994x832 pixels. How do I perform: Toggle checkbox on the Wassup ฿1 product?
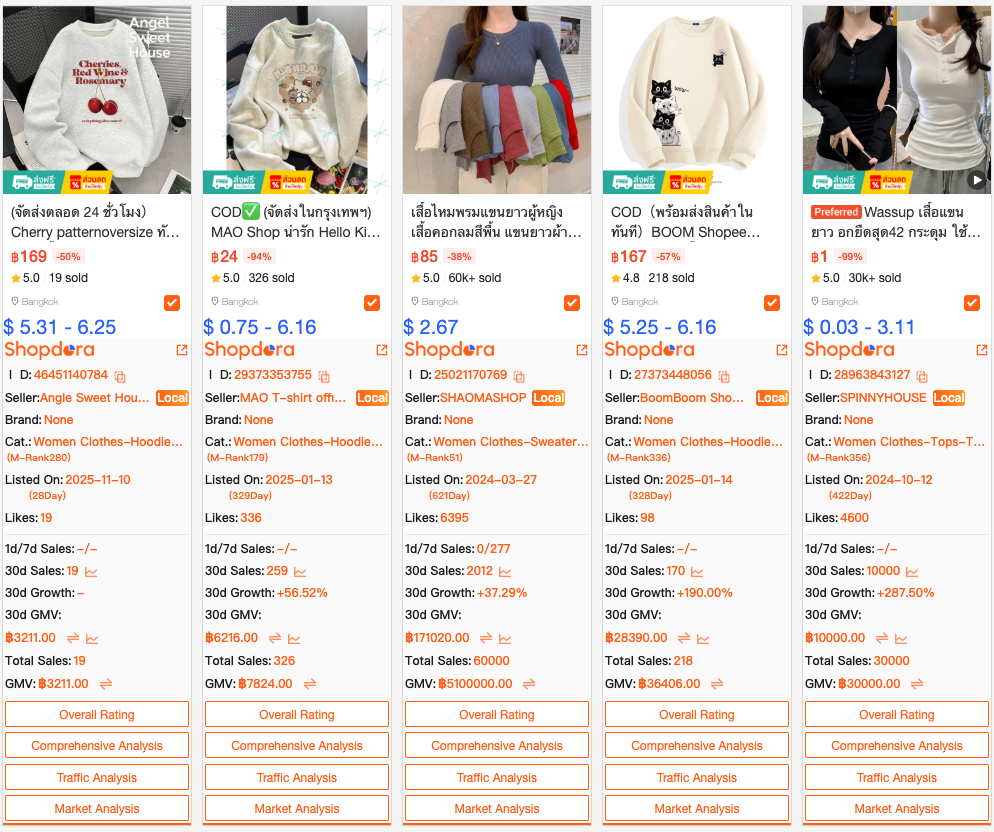(x=972, y=302)
